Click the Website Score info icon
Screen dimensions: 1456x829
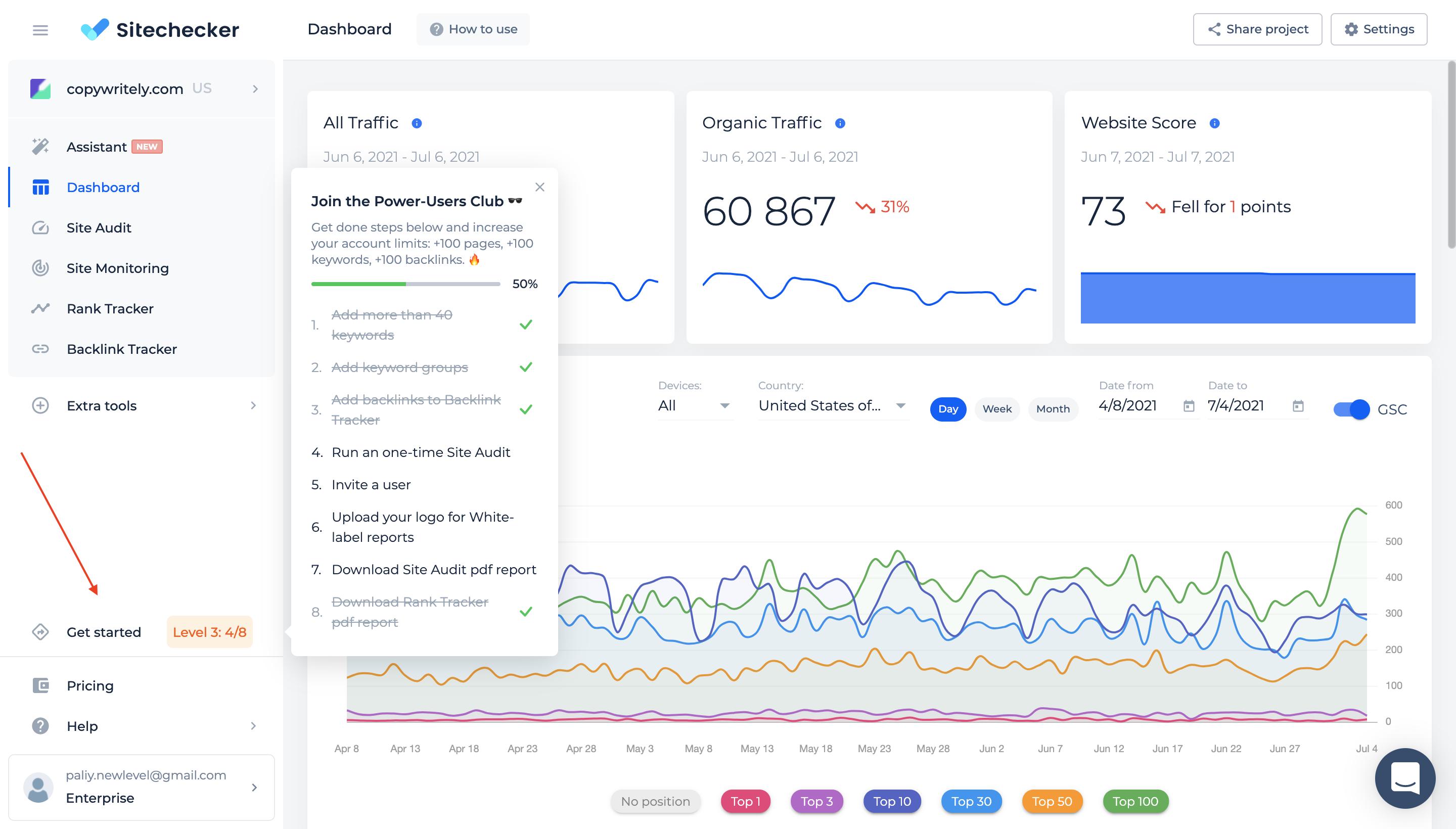pos(1214,123)
